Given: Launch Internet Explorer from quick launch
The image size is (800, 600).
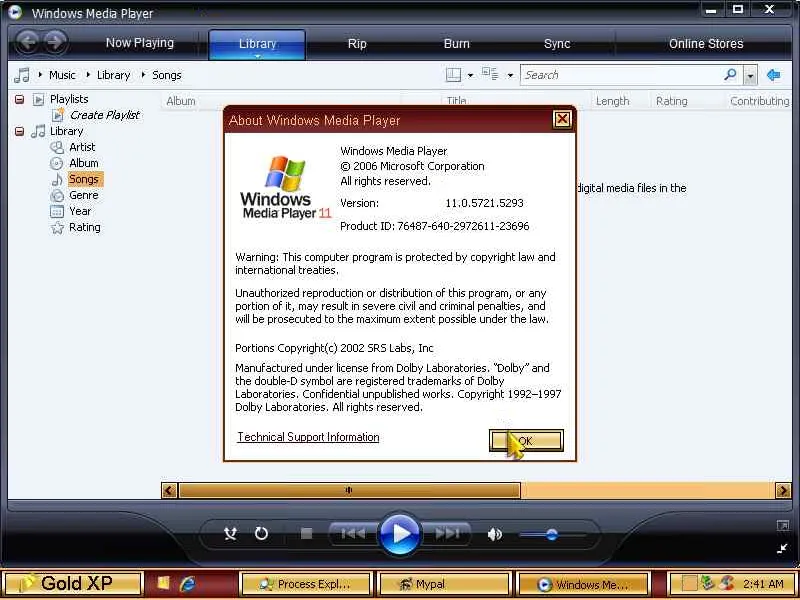Looking at the screenshot, I should pos(188,584).
